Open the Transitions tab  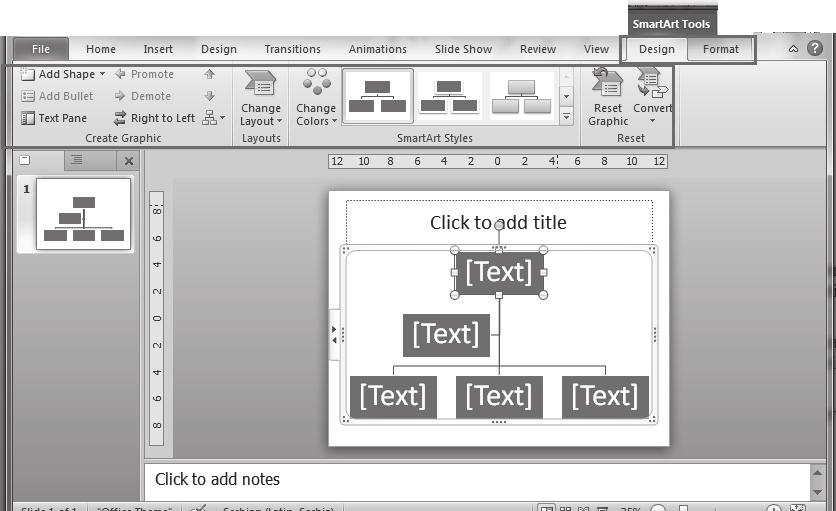click(x=292, y=49)
